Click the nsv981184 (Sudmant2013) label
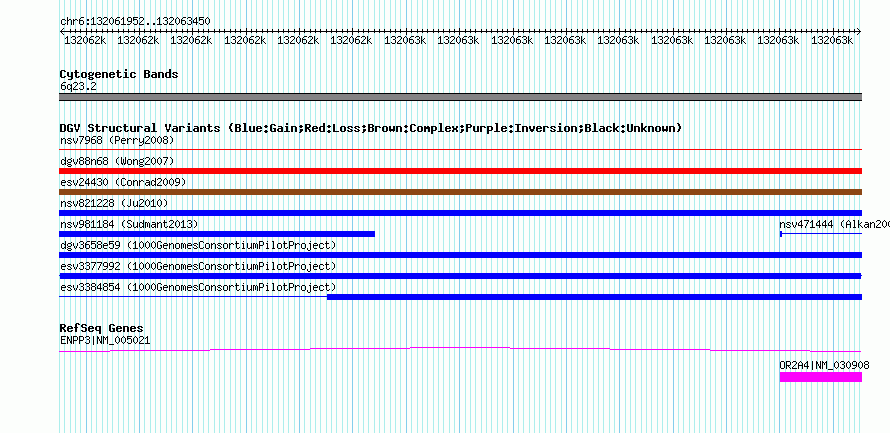 pyautogui.click(x=129, y=224)
